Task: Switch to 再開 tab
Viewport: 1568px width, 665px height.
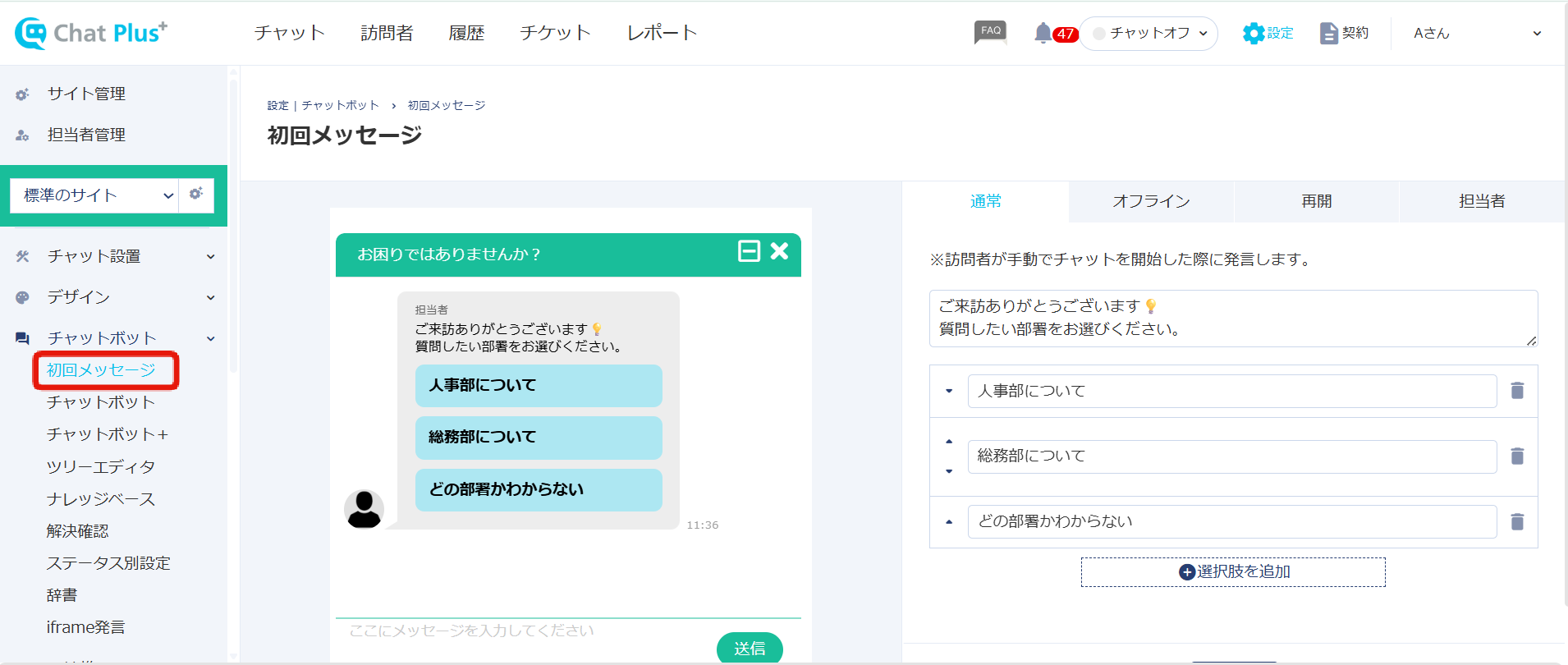Action: [1316, 201]
